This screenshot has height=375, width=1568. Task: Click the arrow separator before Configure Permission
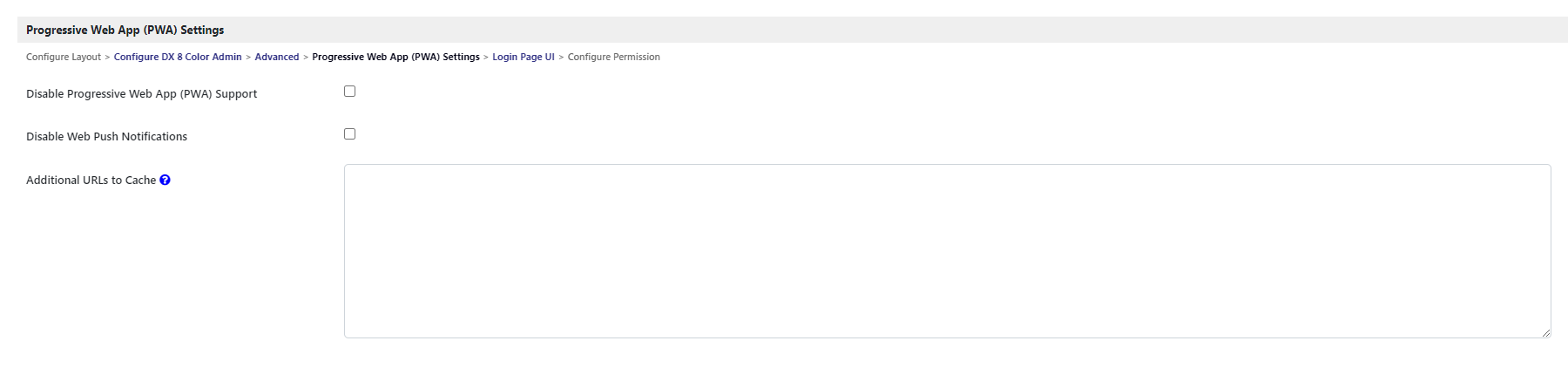561,58
